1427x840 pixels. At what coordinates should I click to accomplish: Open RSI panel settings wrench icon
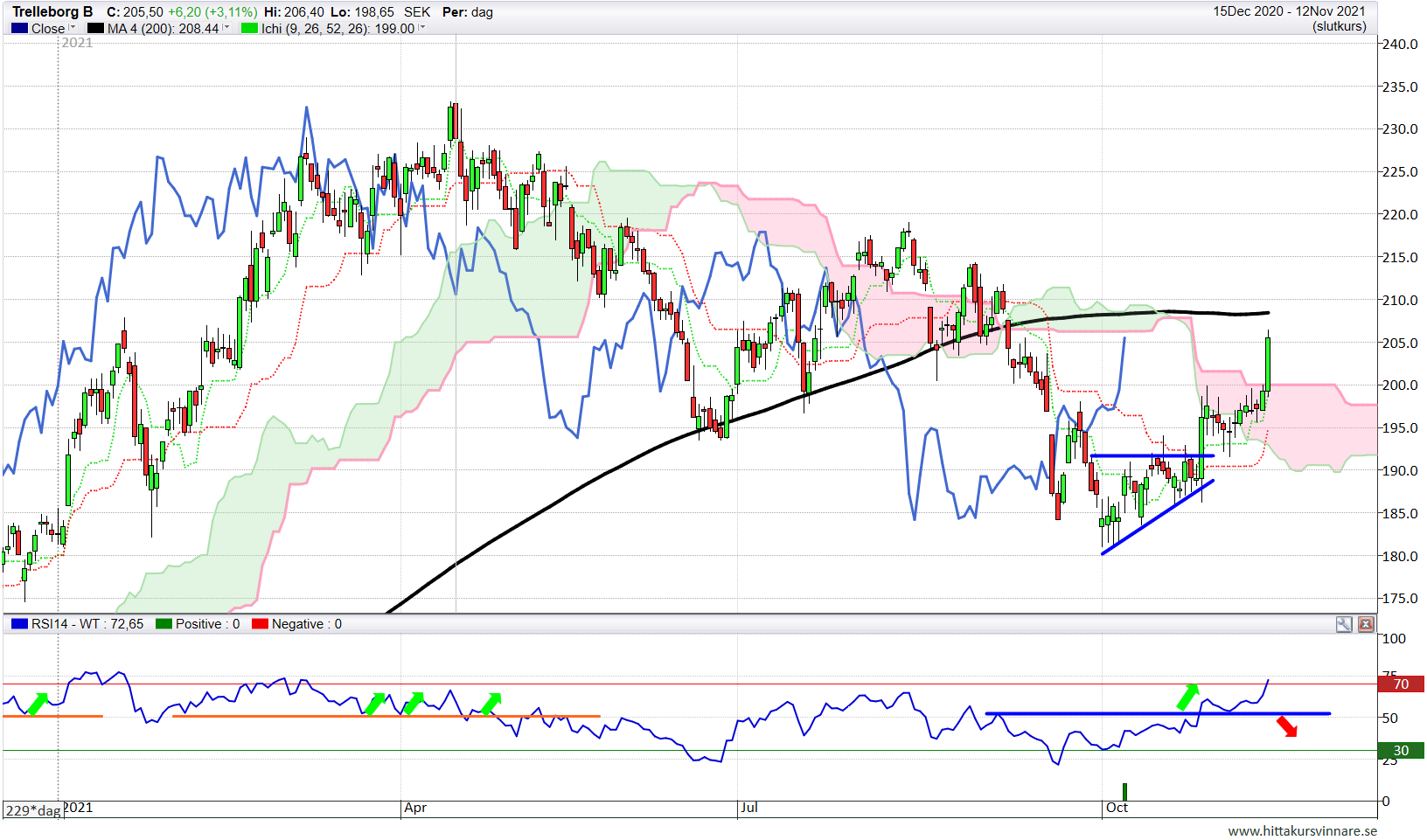(x=1344, y=624)
